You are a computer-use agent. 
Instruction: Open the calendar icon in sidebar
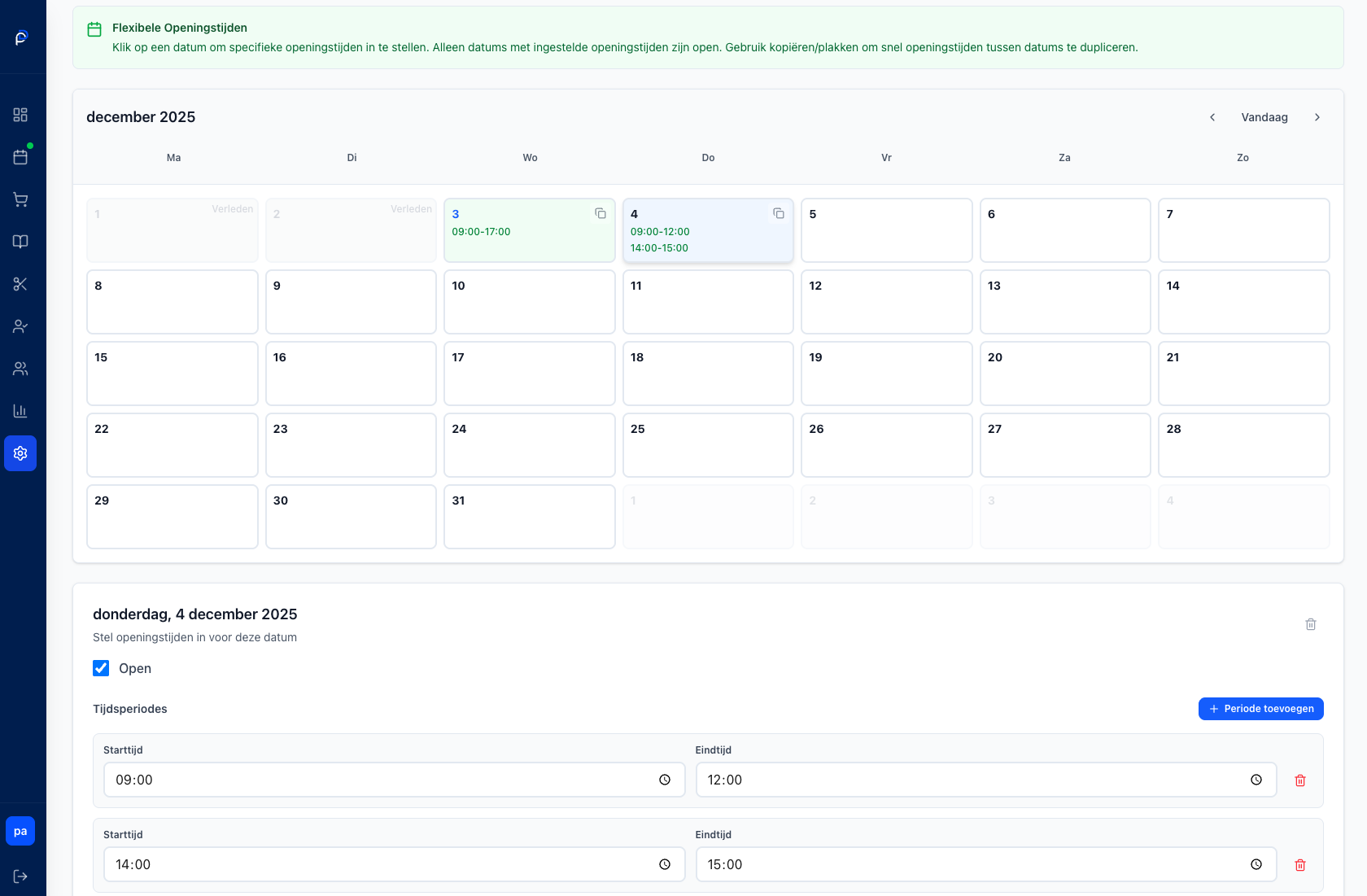(x=20, y=157)
